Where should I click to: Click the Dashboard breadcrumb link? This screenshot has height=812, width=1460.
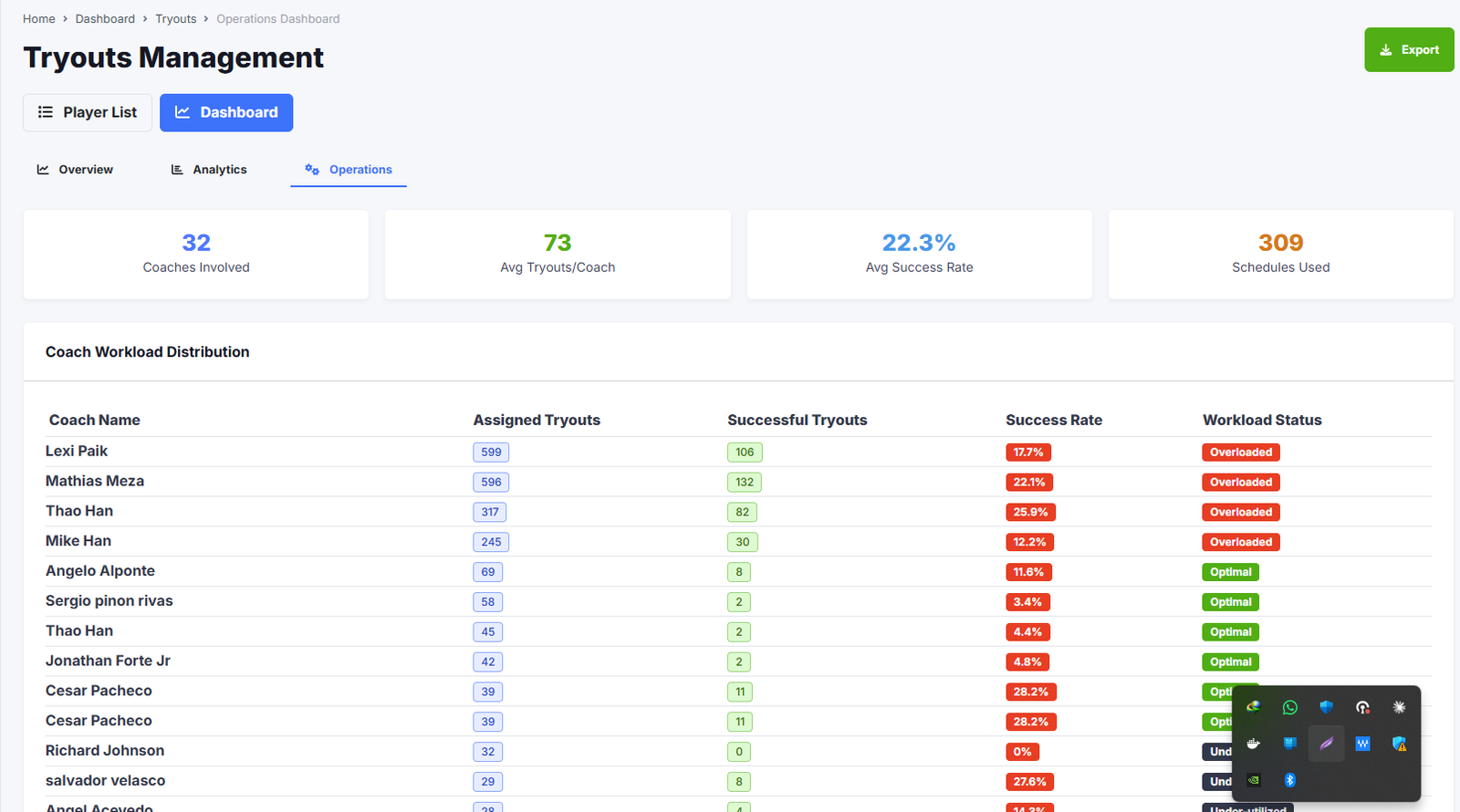105,19
